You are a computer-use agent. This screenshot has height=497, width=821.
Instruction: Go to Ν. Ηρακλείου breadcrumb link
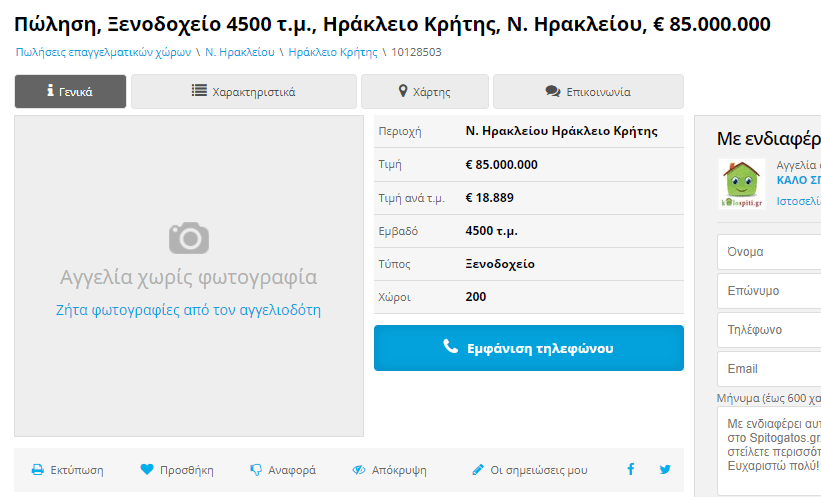coord(242,51)
